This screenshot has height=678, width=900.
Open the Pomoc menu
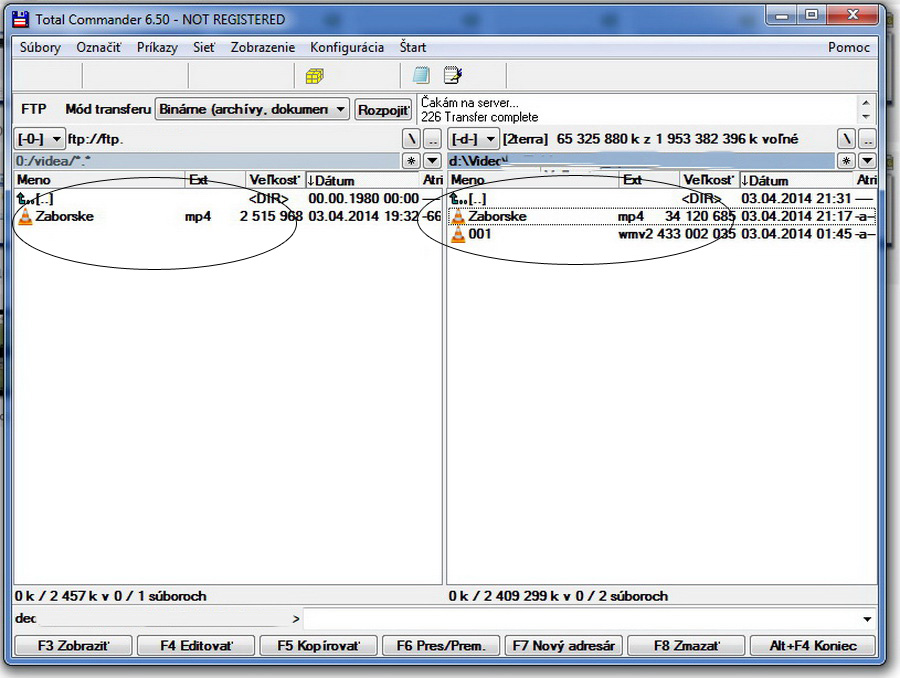(x=849, y=48)
